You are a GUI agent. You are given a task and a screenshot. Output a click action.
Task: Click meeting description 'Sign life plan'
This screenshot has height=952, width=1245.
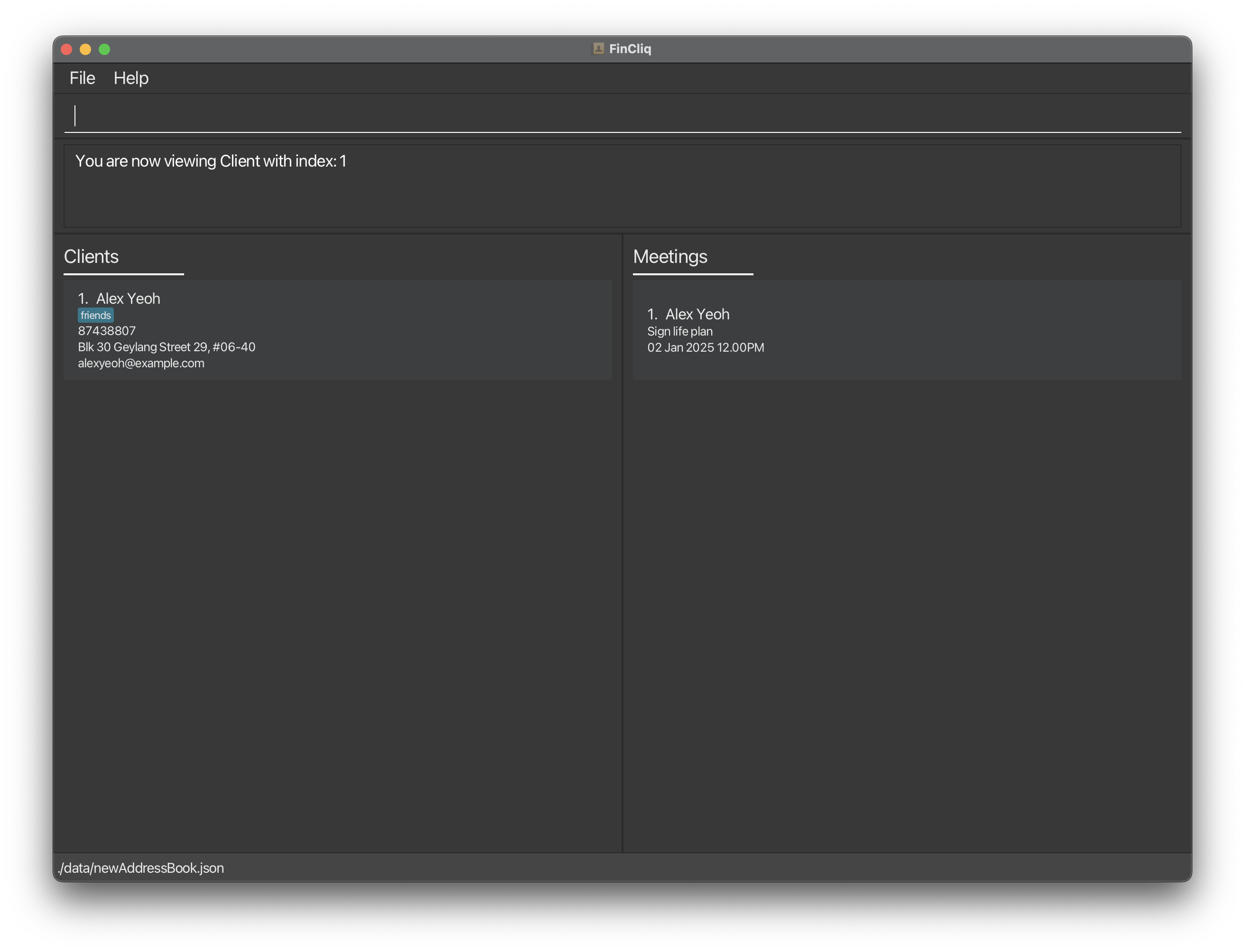point(680,332)
